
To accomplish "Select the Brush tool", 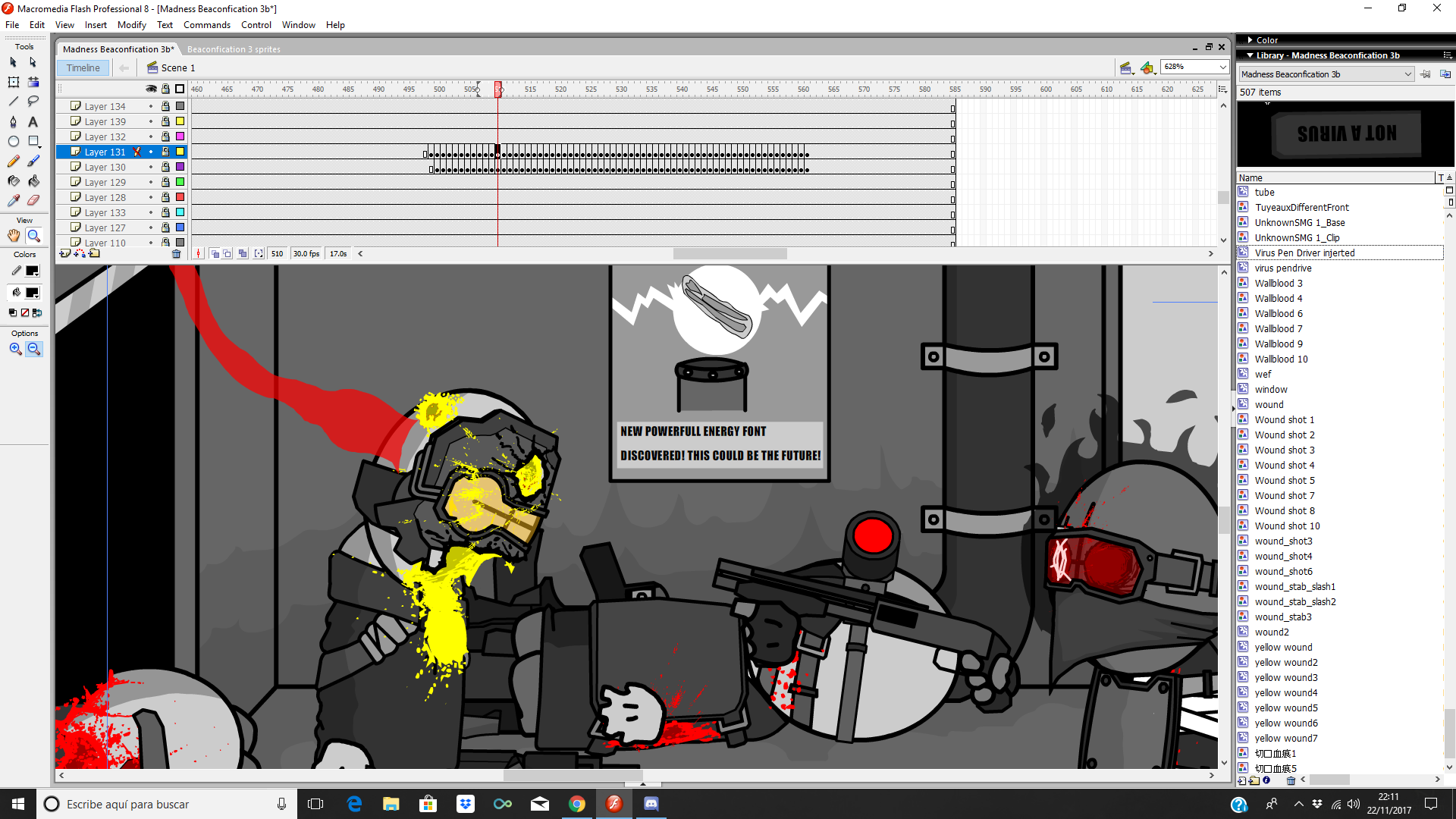I will pos(33,161).
